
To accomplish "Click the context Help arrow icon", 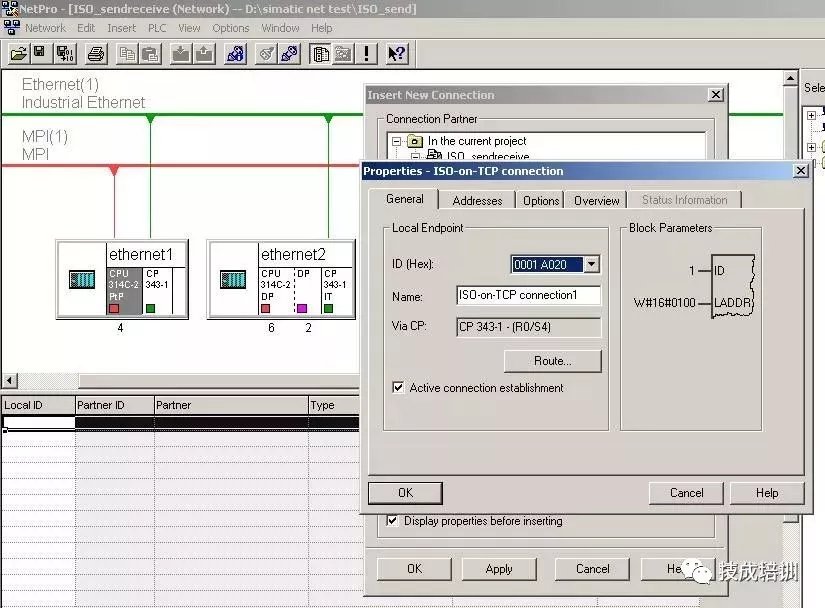I will click(396, 53).
